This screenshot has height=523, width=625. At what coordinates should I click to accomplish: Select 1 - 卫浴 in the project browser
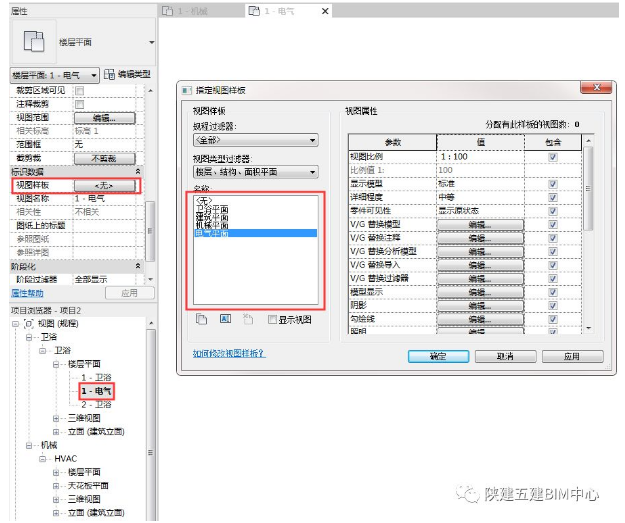click(96, 378)
